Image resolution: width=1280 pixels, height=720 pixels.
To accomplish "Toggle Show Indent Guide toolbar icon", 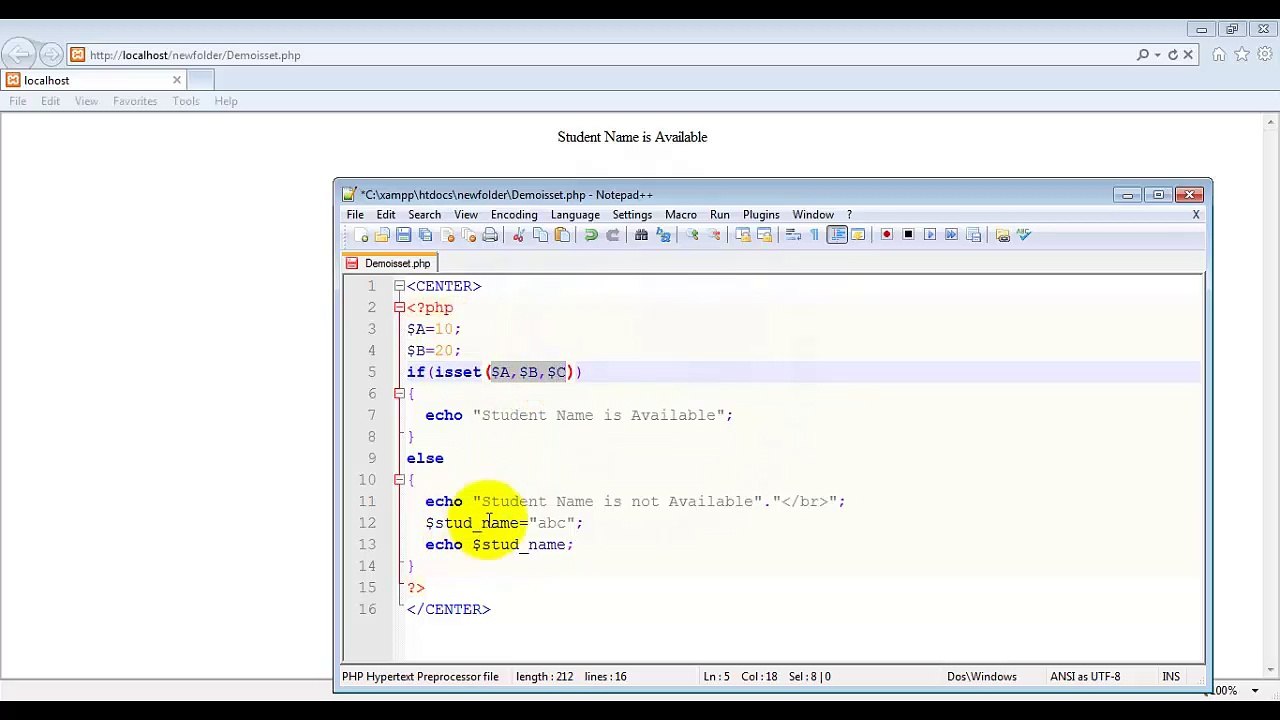I will point(837,235).
